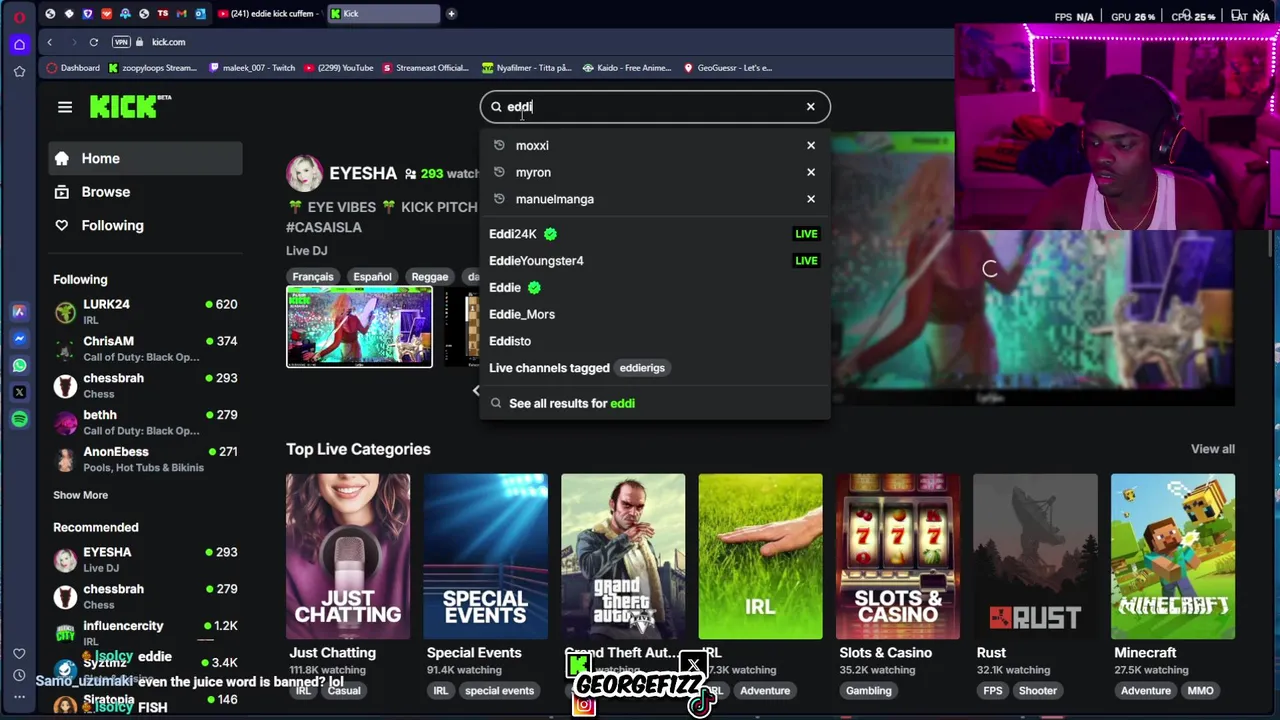Open Dashboard bookmark
Screen dimensions: 1280x720
[73, 68]
